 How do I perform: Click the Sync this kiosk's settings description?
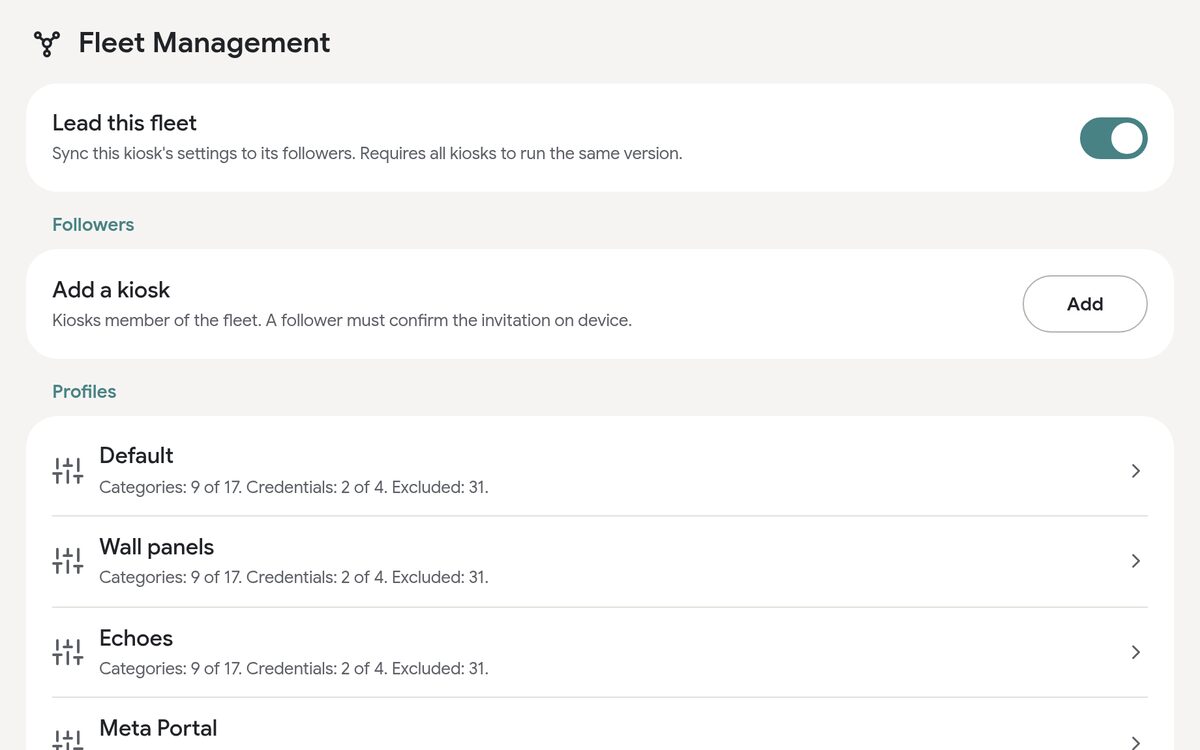367,154
